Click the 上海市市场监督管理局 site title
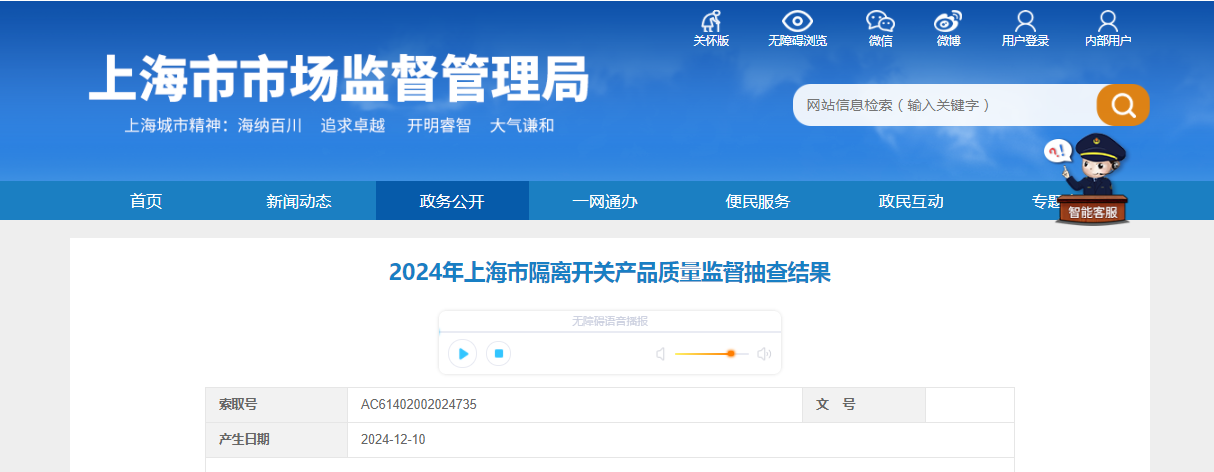The width and height of the screenshot is (1214, 472). (339, 78)
